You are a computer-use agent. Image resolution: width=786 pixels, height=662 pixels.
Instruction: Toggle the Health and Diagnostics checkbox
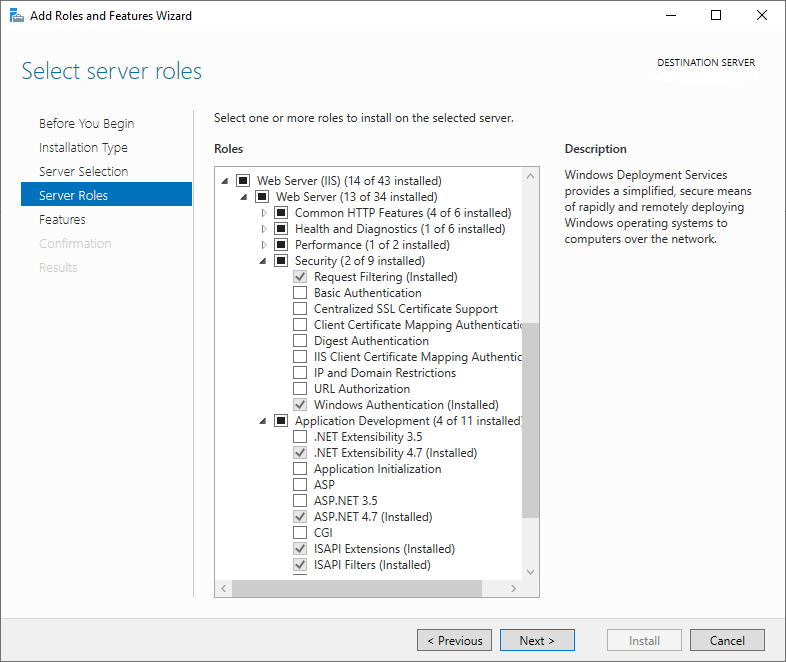pyautogui.click(x=281, y=229)
